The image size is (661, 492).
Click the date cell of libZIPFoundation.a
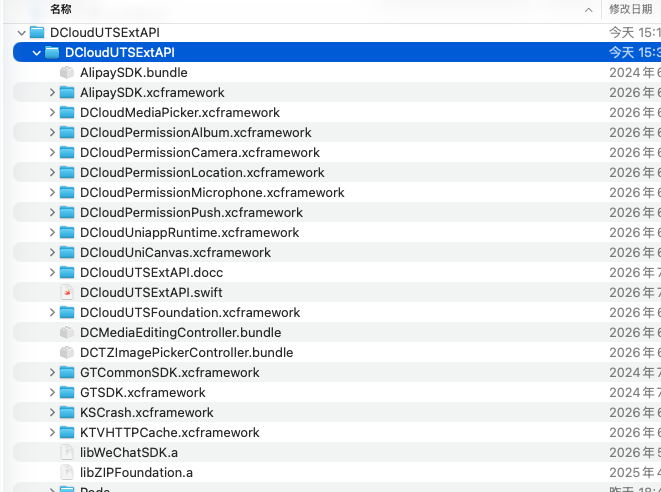pyautogui.click(x=634, y=473)
